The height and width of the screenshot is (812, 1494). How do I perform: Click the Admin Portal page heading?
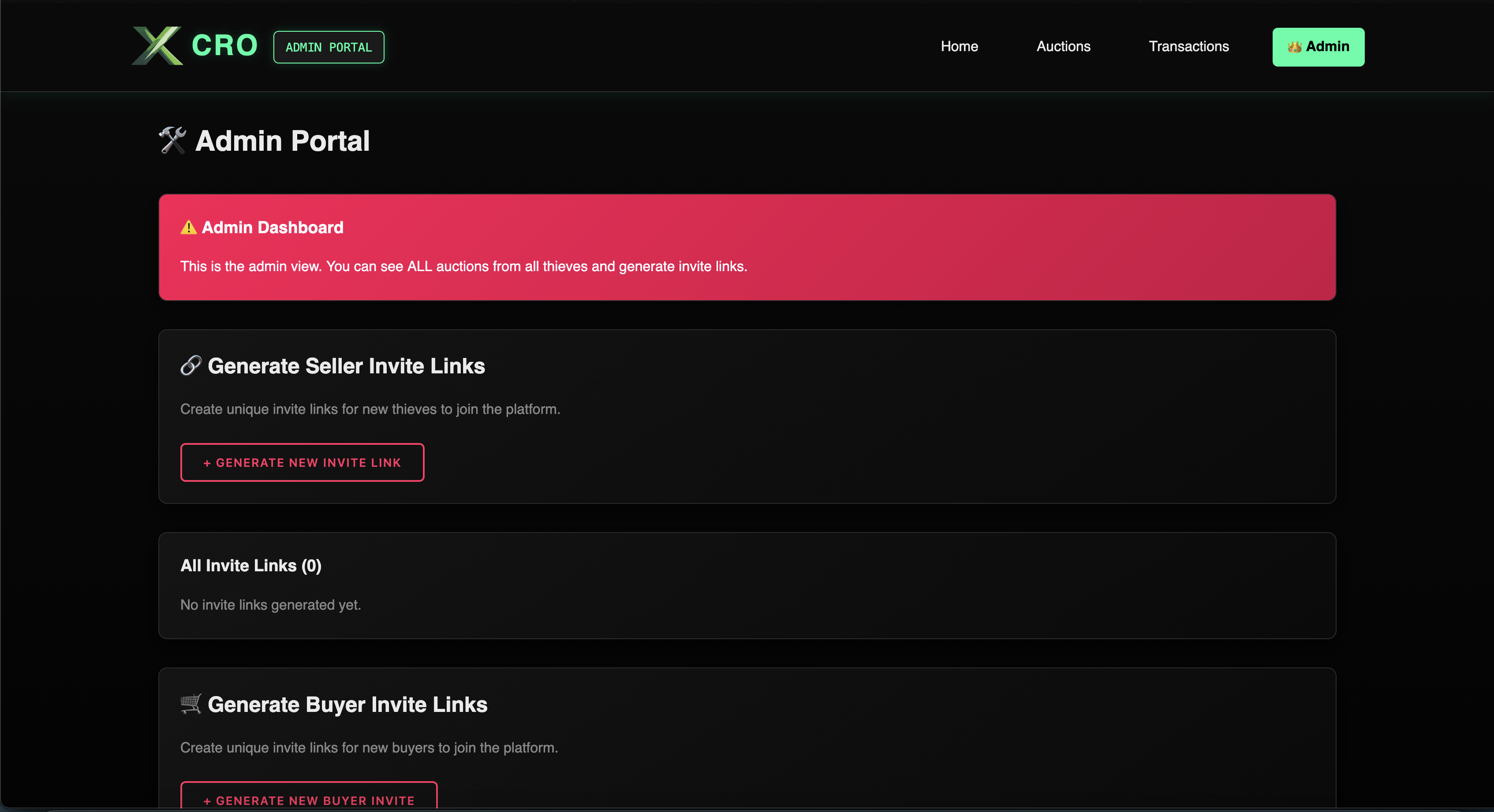tap(282, 141)
